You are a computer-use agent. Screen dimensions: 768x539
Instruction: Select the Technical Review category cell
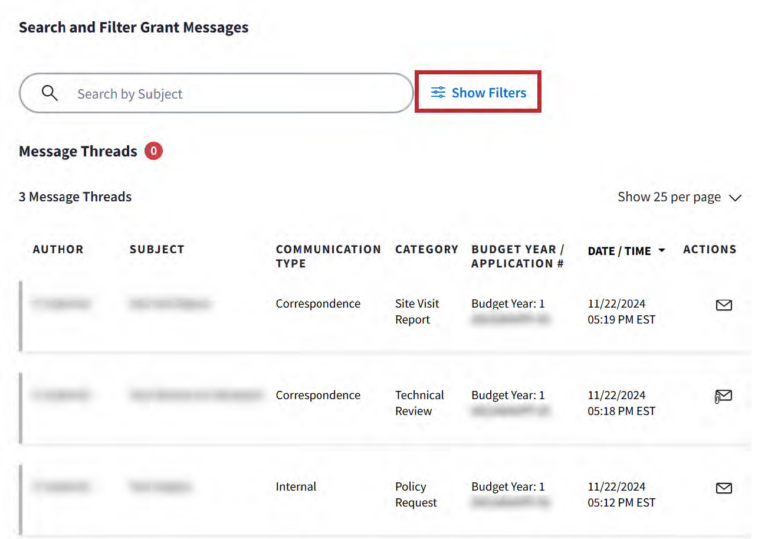[x=419, y=403]
